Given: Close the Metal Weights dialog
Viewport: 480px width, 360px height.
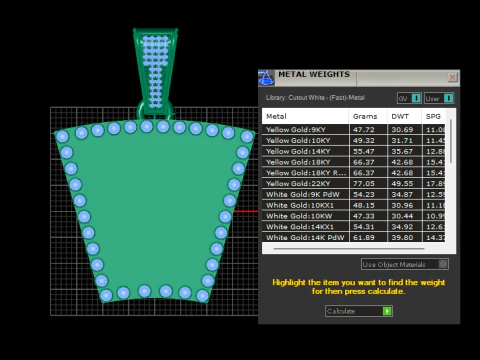Looking at the screenshot, I should click(x=452, y=77).
